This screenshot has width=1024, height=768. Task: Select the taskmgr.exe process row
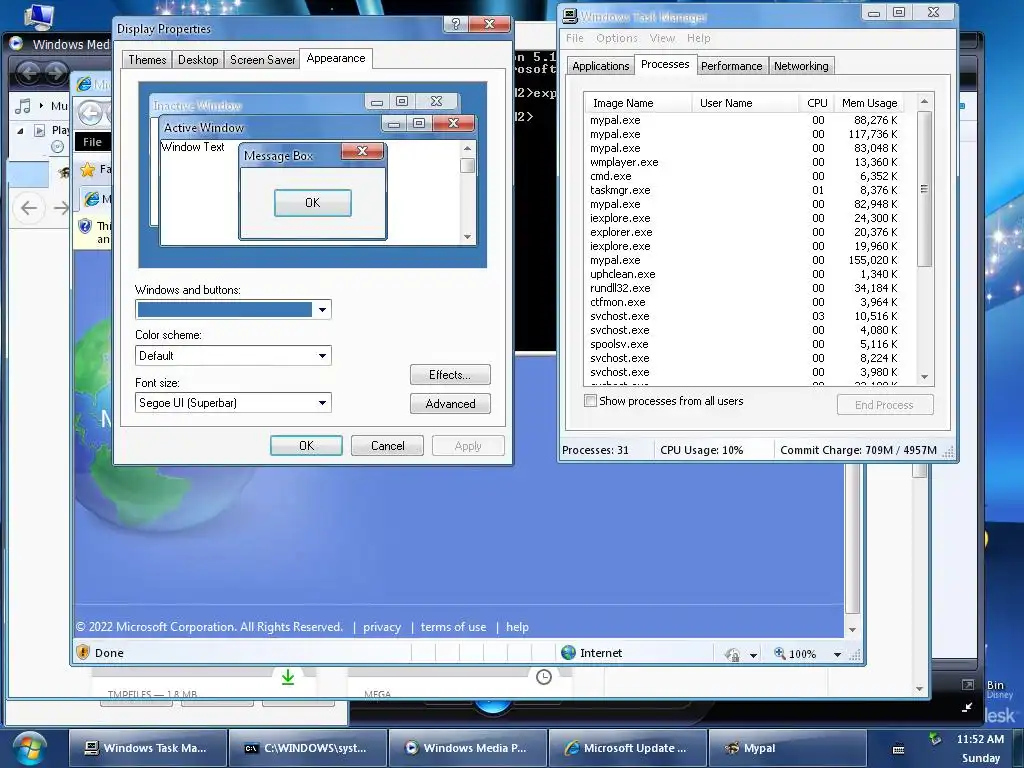point(744,190)
